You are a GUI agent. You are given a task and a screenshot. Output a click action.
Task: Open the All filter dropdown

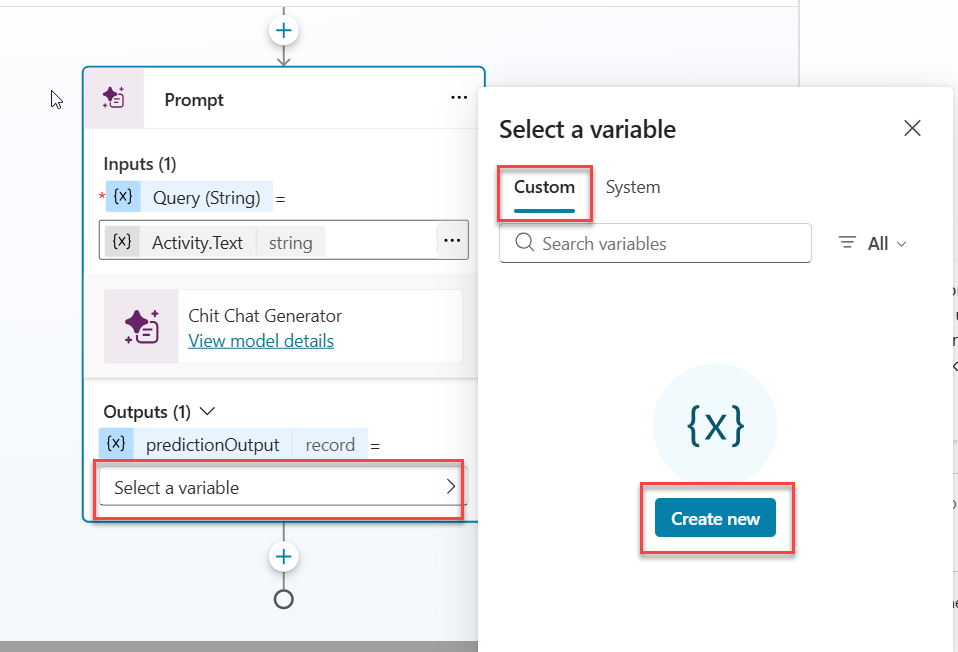click(884, 243)
